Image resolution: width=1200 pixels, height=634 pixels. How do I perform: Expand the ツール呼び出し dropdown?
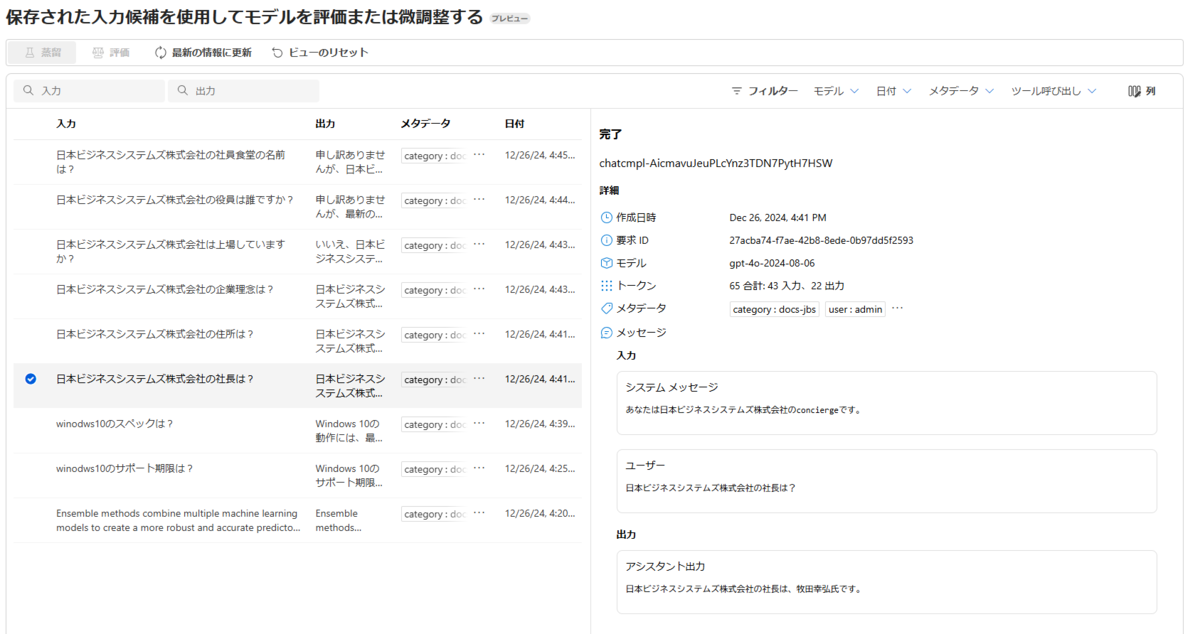click(1053, 91)
